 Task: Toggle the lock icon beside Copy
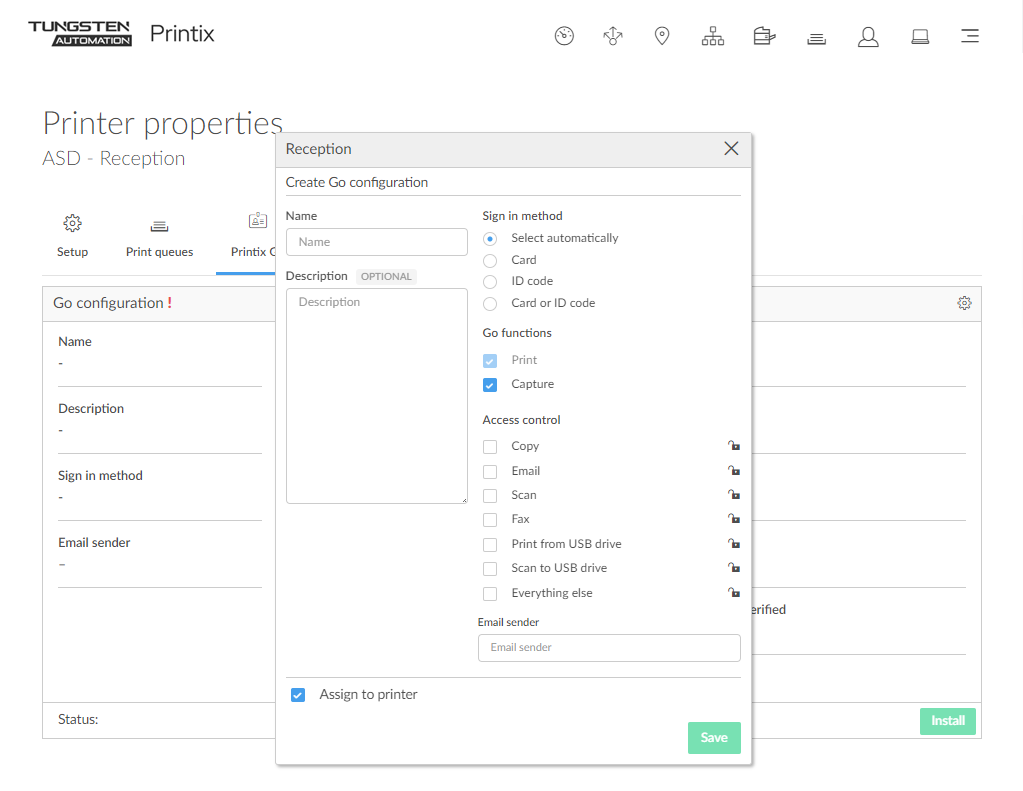[x=734, y=446]
